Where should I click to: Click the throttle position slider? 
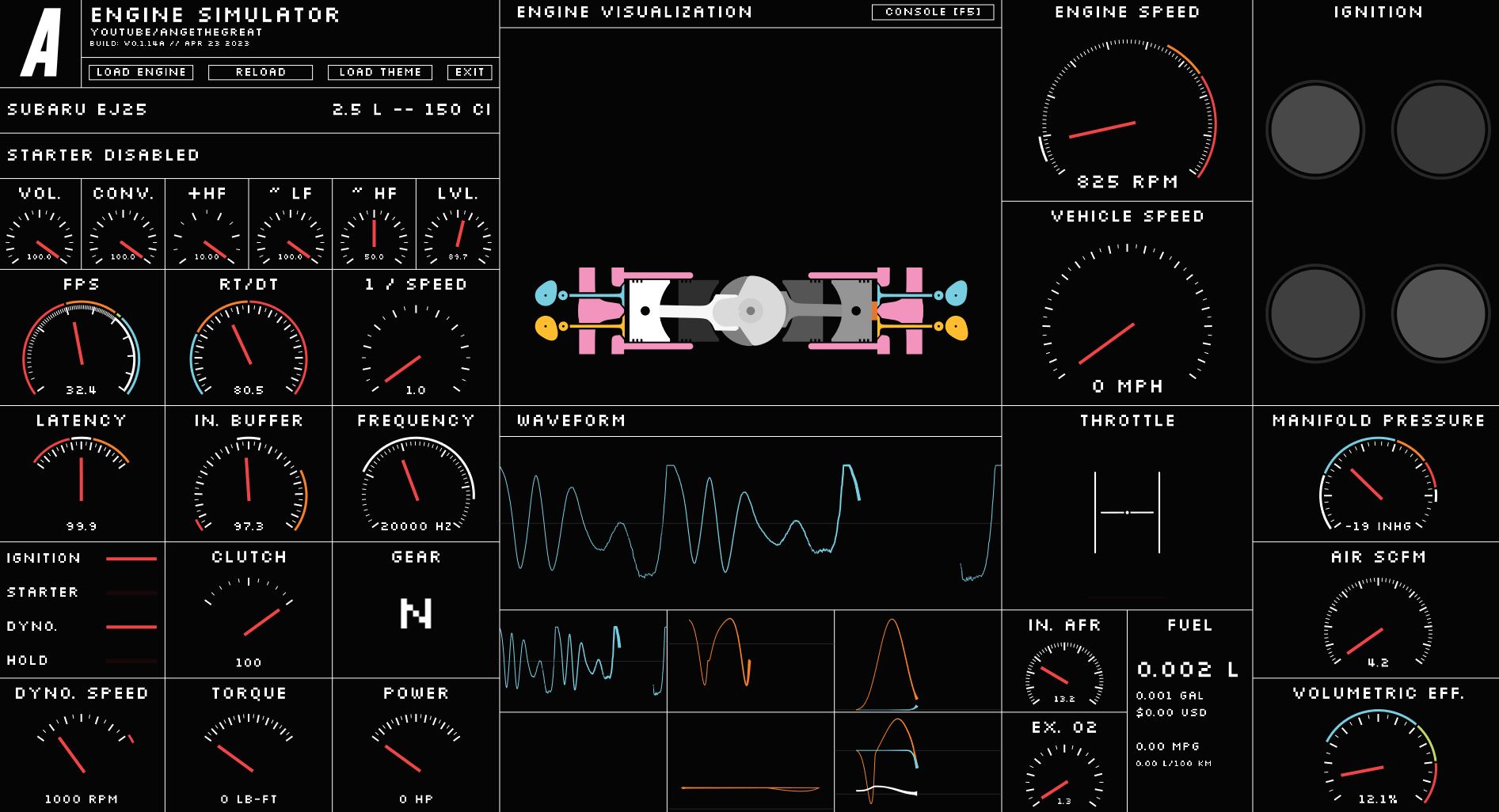point(1127,512)
